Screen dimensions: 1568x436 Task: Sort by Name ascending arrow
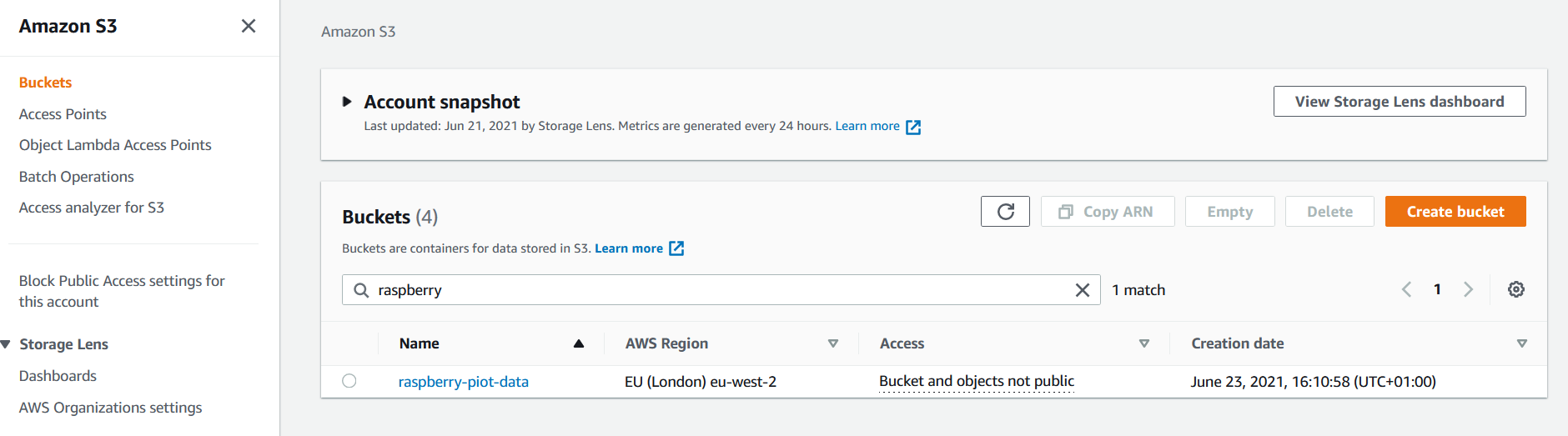tap(579, 343)
